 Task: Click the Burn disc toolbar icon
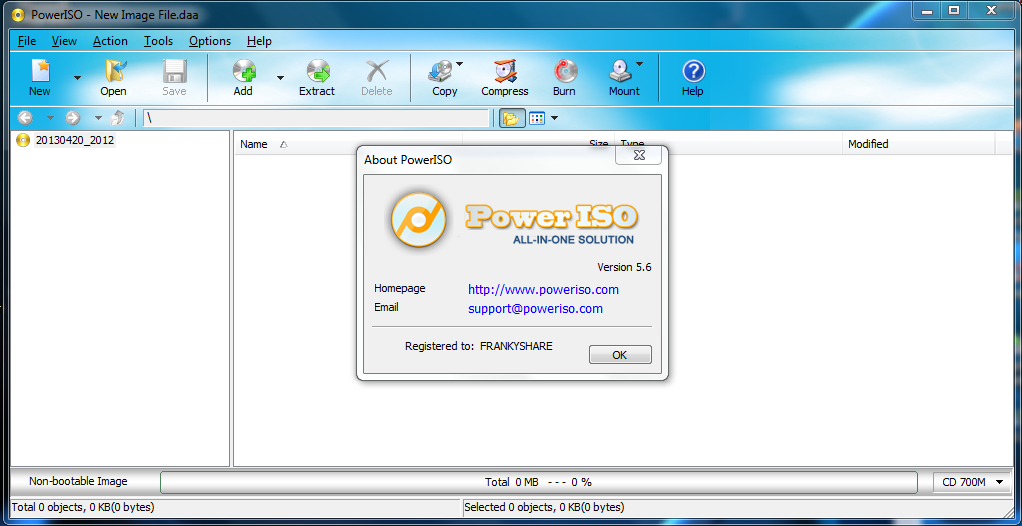[x=565, y=71]
